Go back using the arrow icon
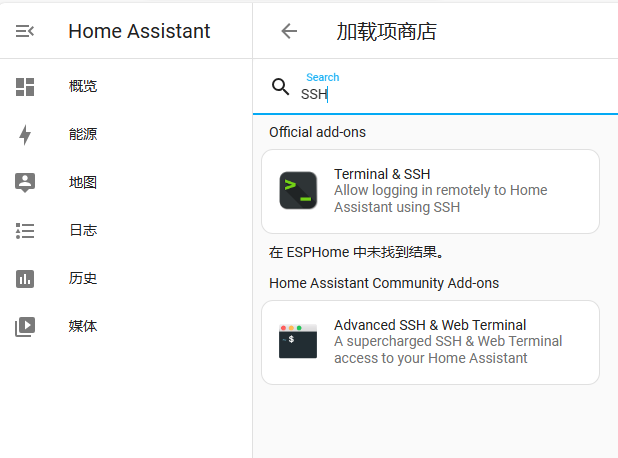The height and width of the screenshot is (458, 618). (289, 31)
